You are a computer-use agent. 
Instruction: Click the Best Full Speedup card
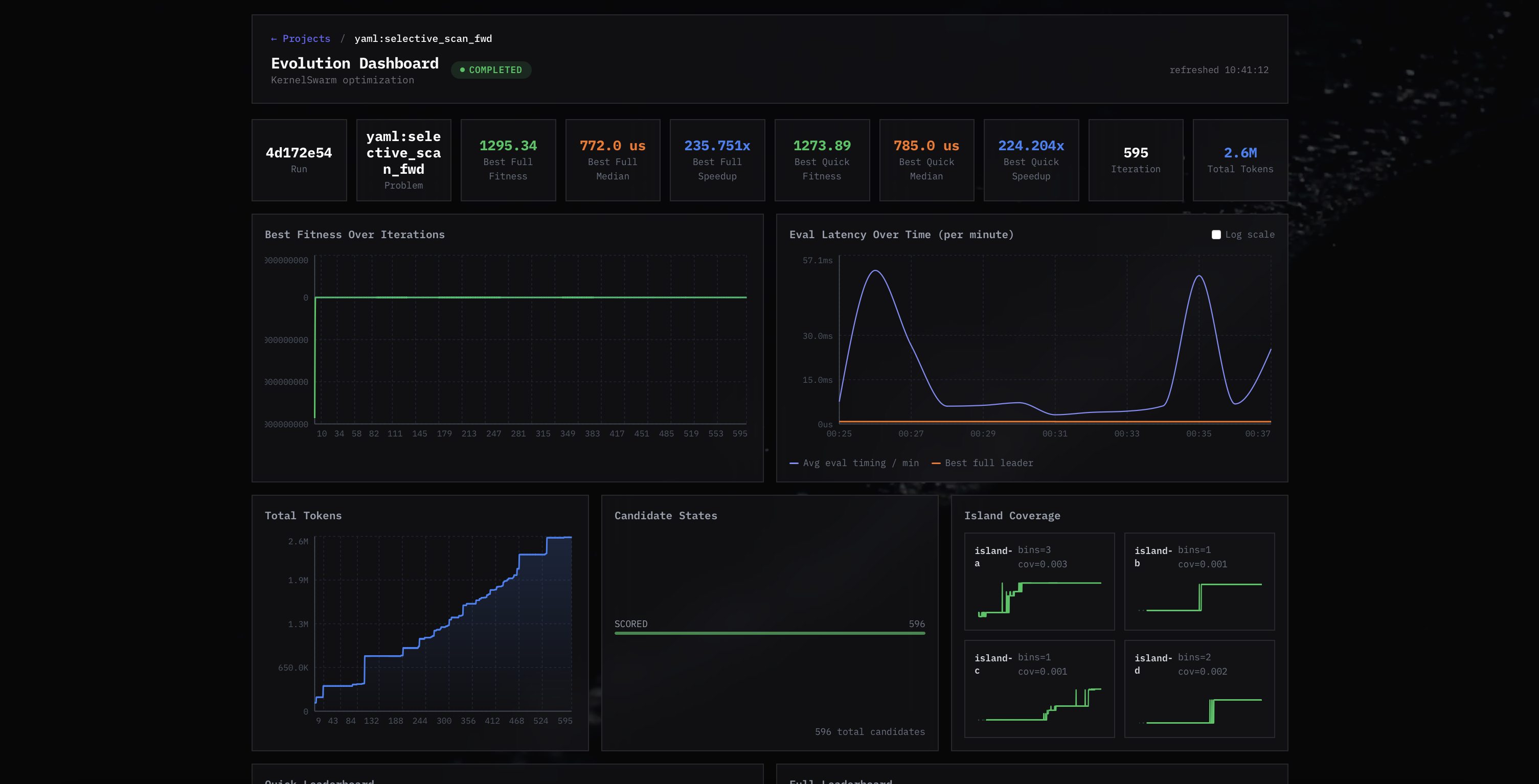[717, 160]
